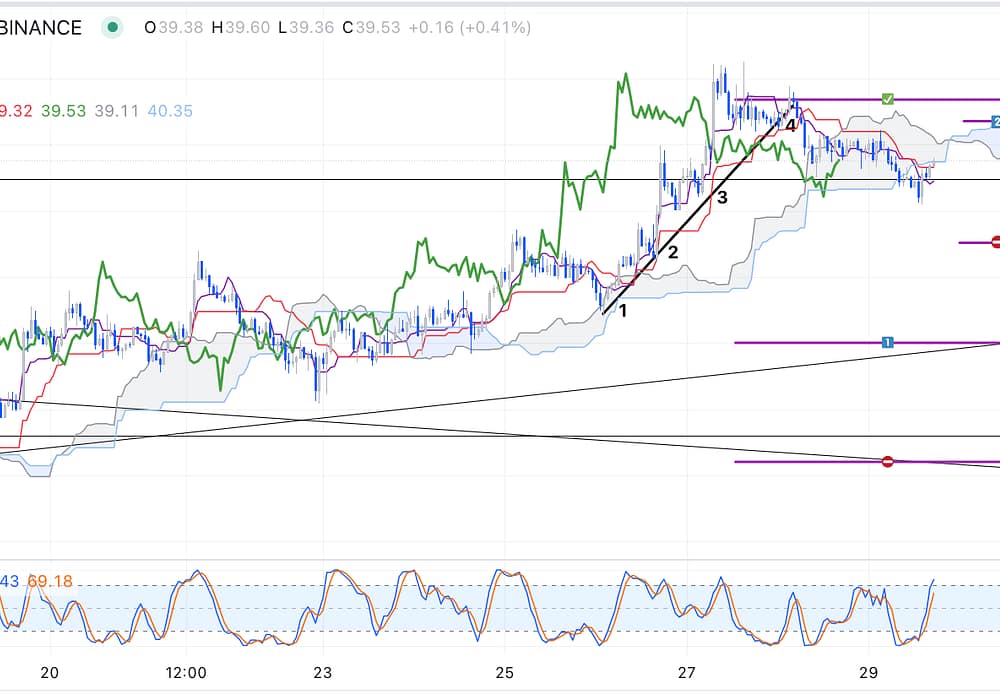
Task: Click the green market status dot
Action: pos(113,28)
